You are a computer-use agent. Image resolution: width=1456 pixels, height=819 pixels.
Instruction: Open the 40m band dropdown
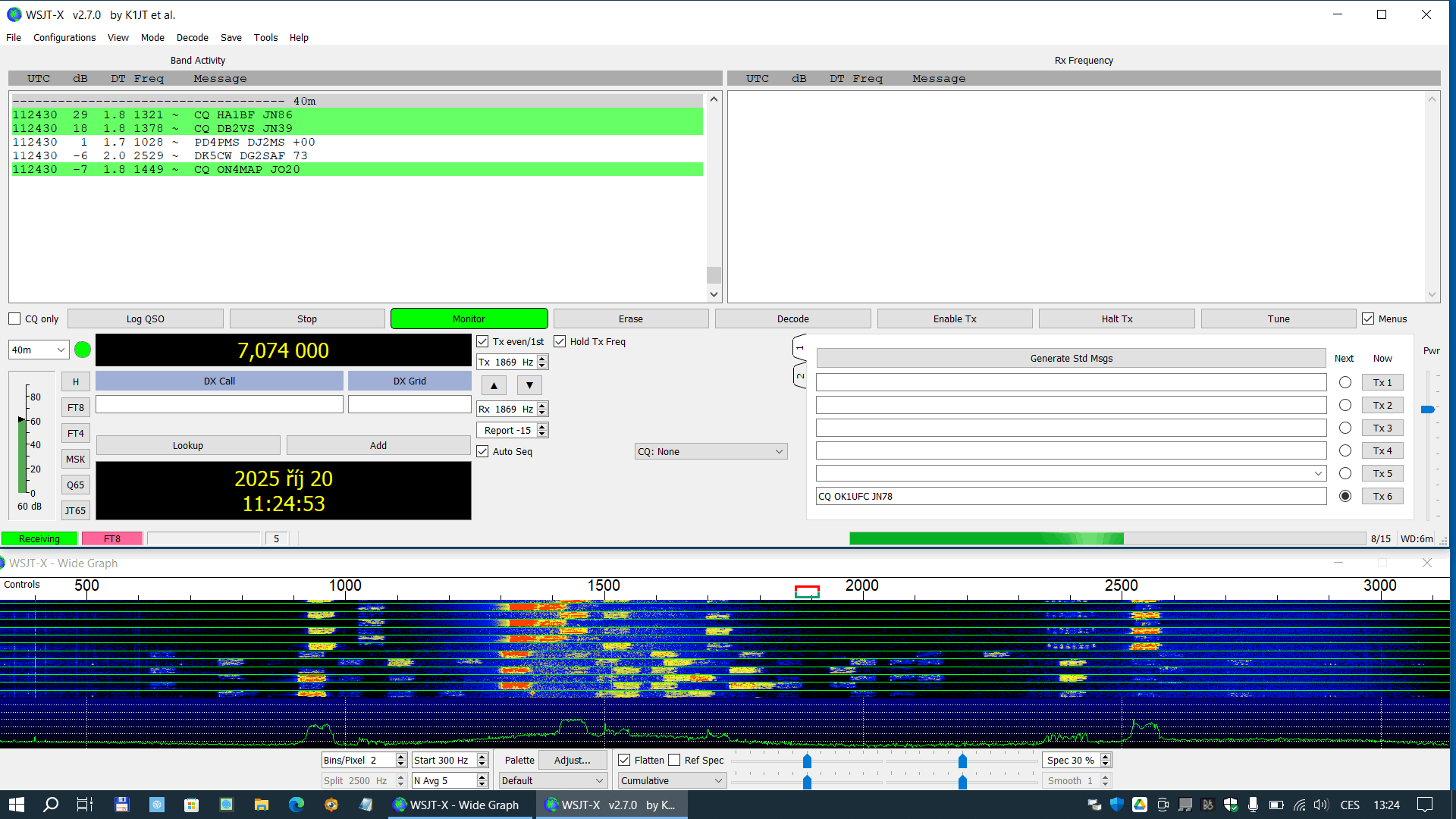coord(38,350)
